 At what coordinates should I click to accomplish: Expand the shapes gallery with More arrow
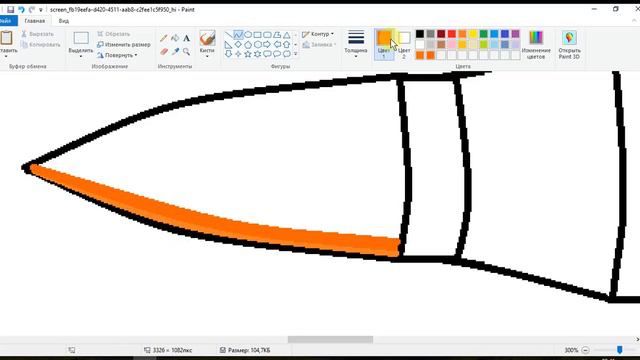point(296,54)
